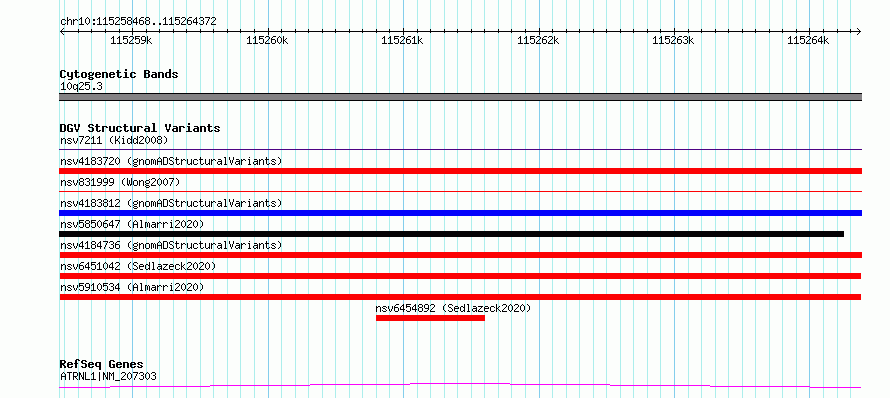Image resolution: width=890 pixels, height=398 pixels.
Task: Open the nsv6454892 (Sedlazeck2020) variant label
Action: pyautogui.click(x=453, y=308)
